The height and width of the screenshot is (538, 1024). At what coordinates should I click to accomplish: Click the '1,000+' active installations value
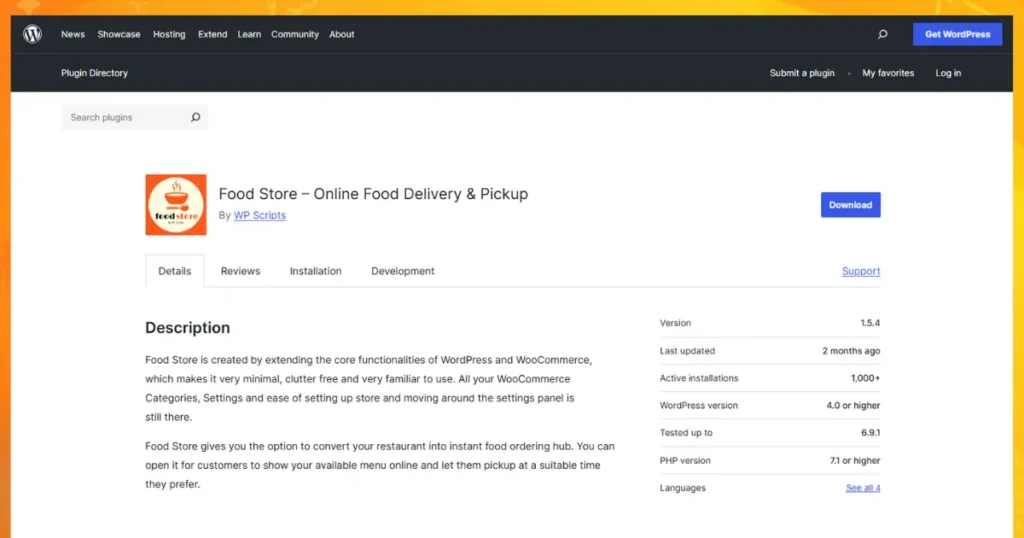[x=865, y=378]
